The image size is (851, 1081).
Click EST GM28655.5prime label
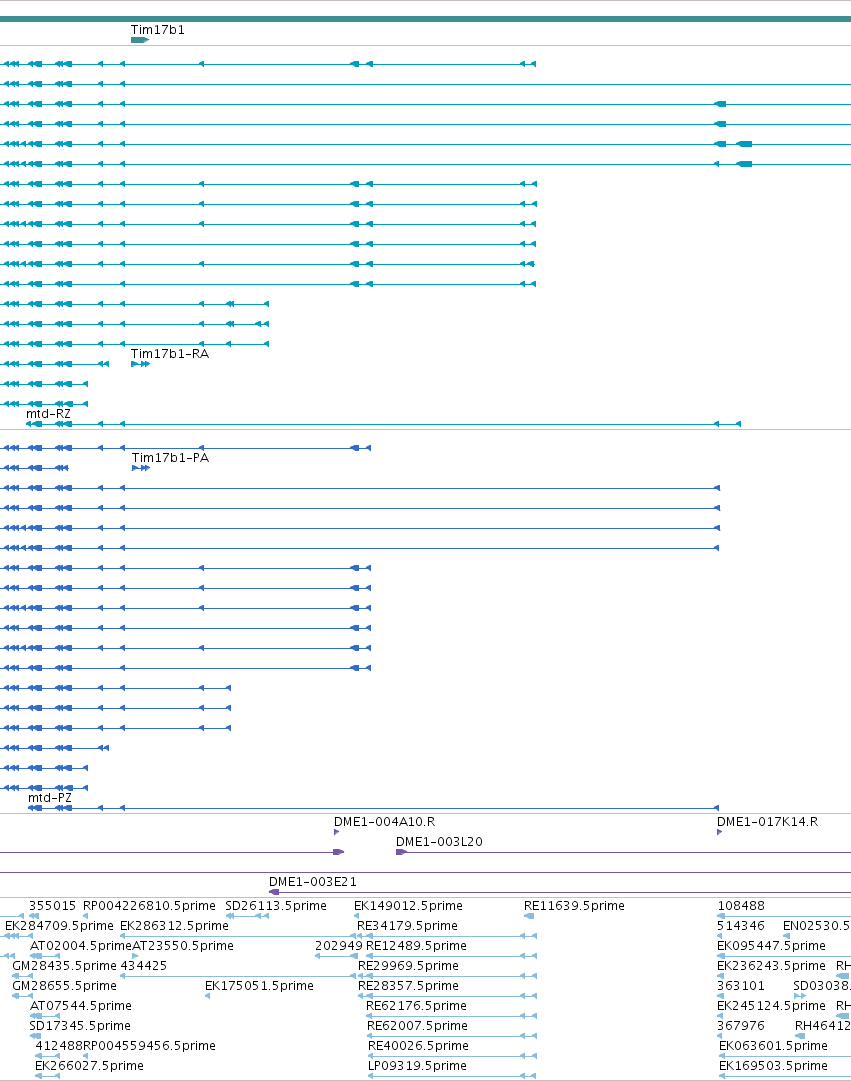[x=64, y=986]
